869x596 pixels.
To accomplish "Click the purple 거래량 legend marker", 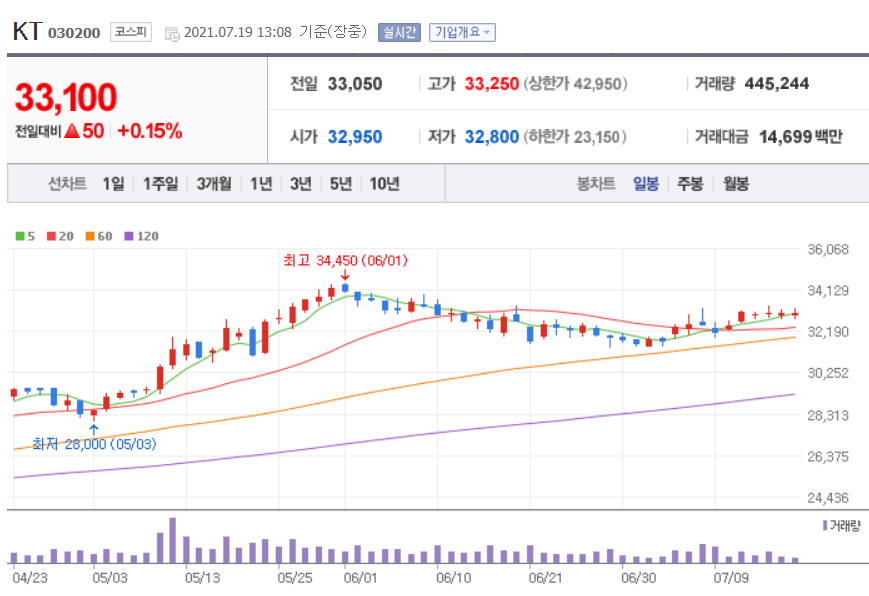I will click(x=825, y=525).
